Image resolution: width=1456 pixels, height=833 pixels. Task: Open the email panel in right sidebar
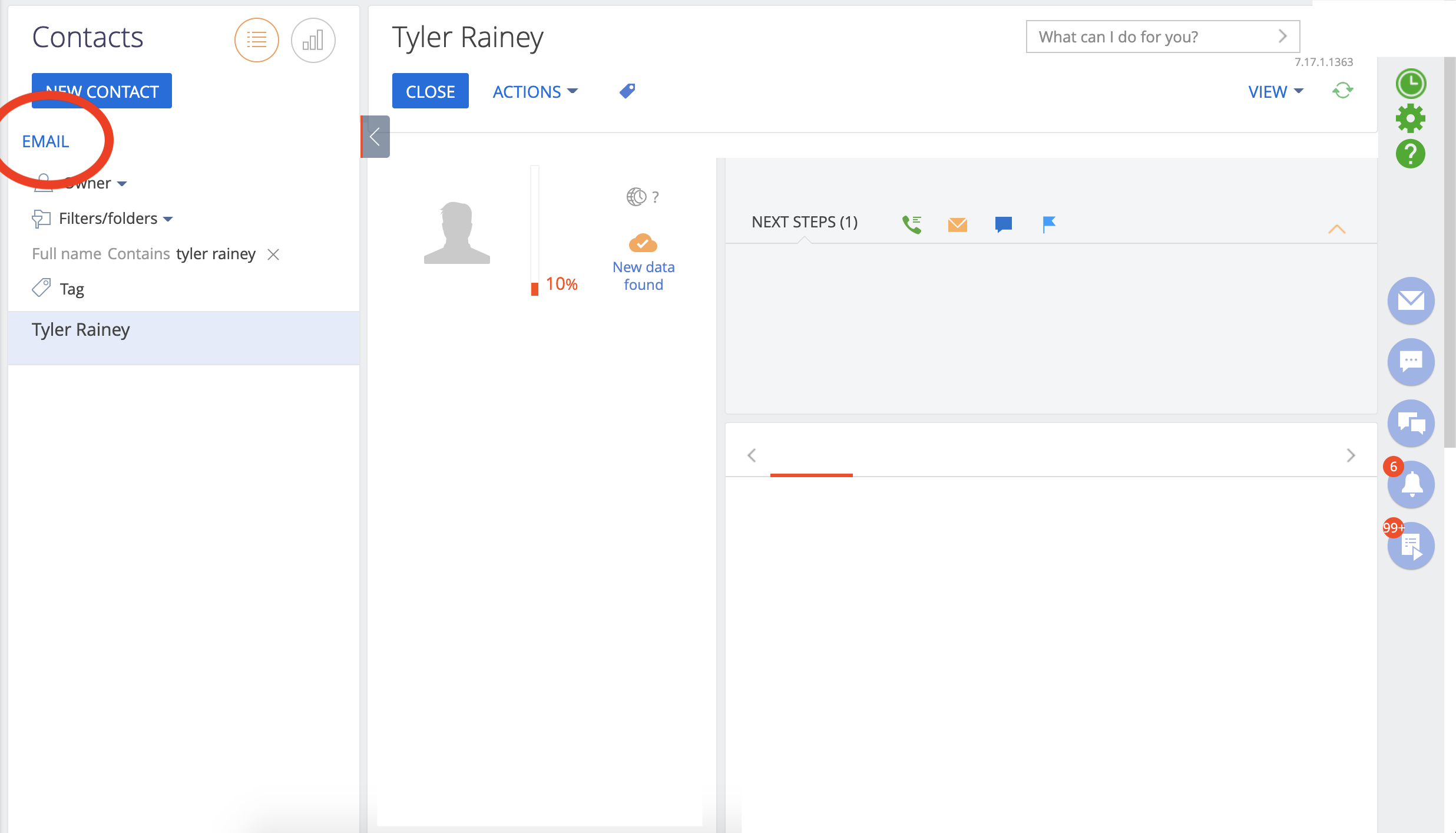[x=1411, y=300]
